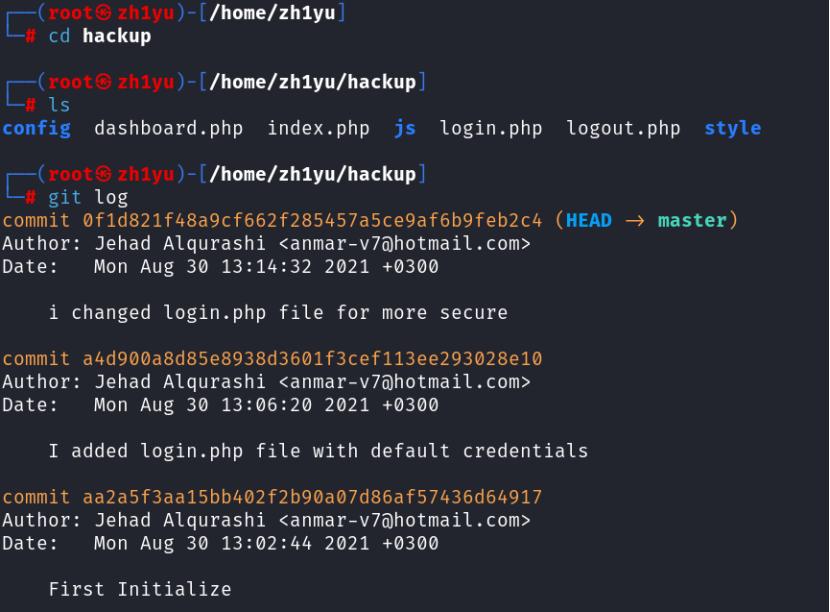
Task: Select the index.php filename
Action: coord(318,128)
